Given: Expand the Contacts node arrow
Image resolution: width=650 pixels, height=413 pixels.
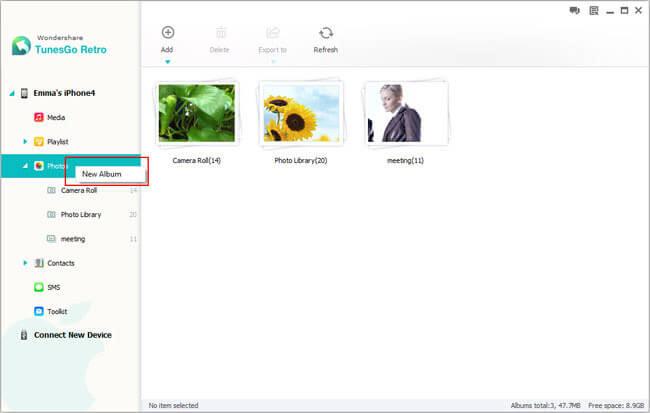Looking at the screenshot, I should (25, 263).
